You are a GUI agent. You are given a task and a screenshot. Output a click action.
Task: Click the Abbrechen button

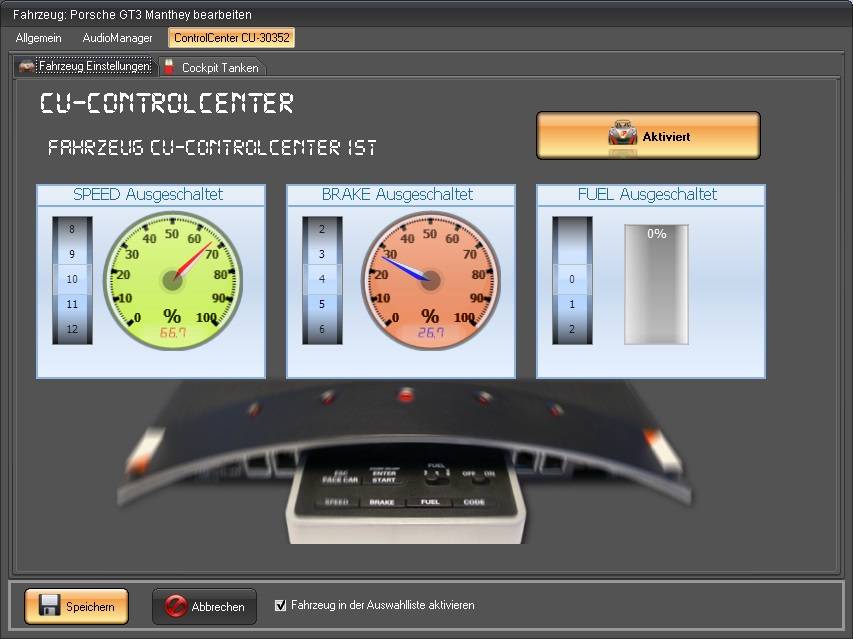coord(205,606)
